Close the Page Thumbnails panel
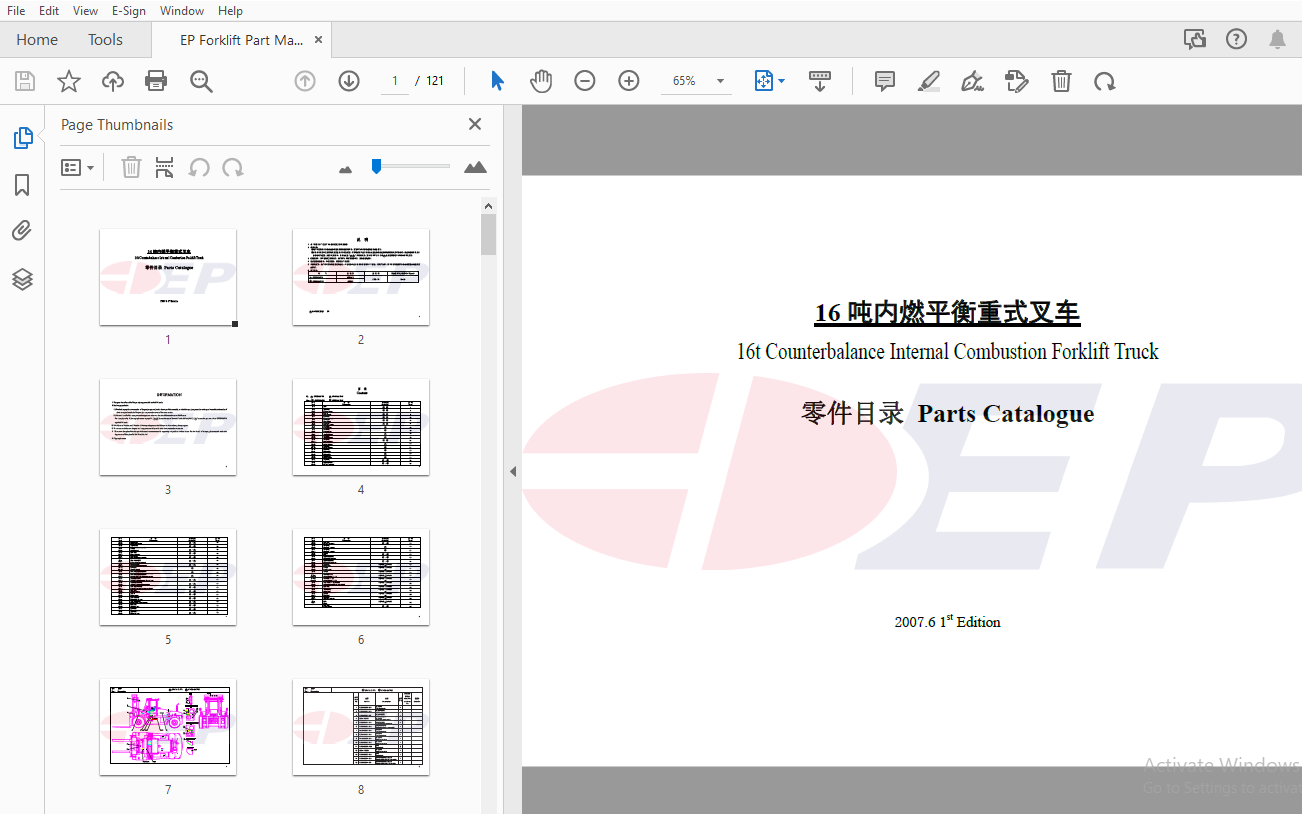Image resolution: width=1302 pixels, height=814 pixels. click(475, 124)
